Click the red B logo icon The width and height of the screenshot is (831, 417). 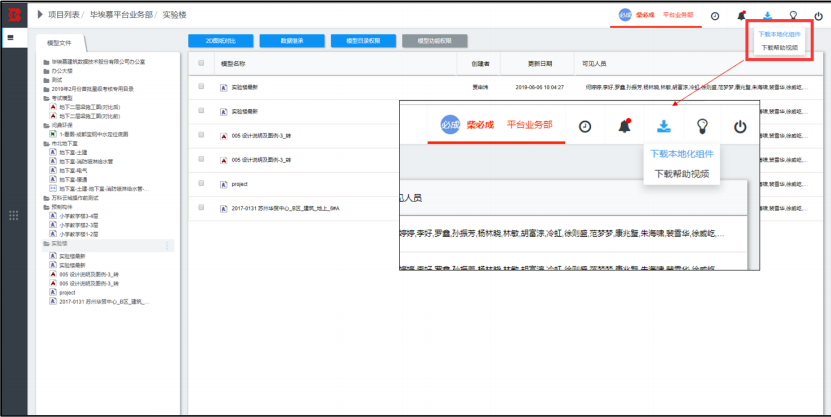(x=14, y=15)
